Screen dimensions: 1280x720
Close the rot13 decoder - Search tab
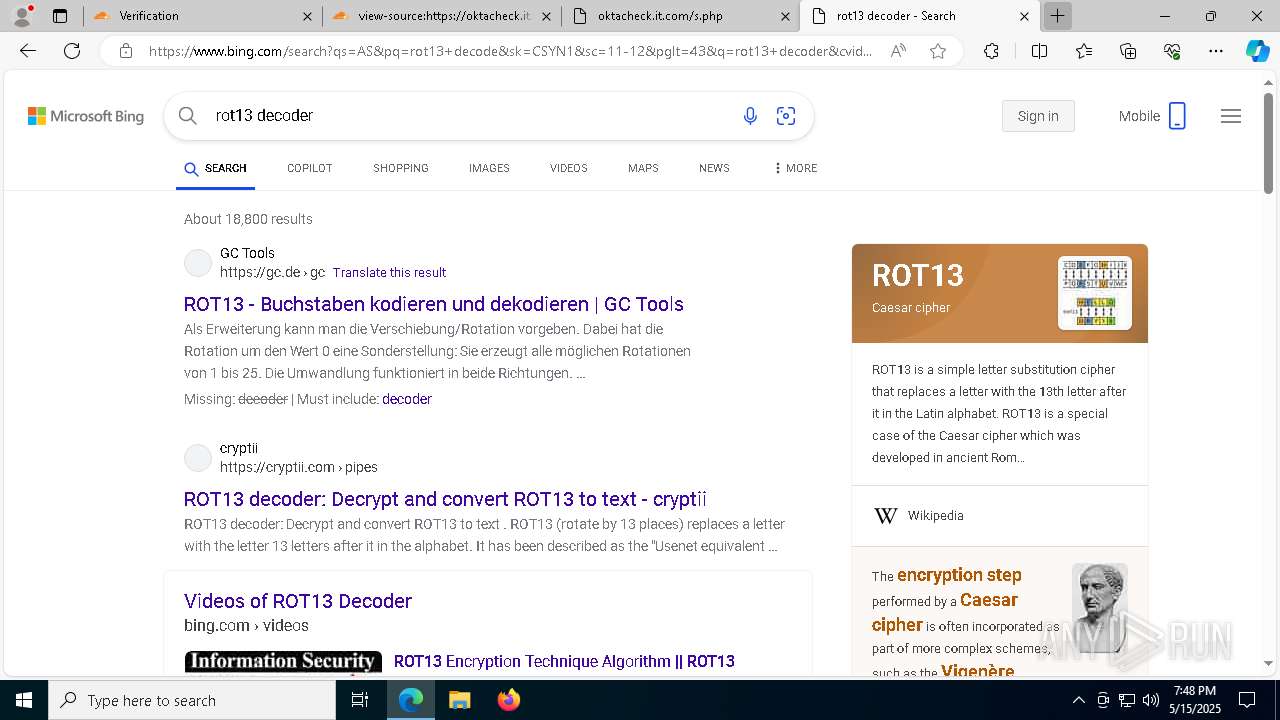pyautogui.click(x=1024, y=16)
